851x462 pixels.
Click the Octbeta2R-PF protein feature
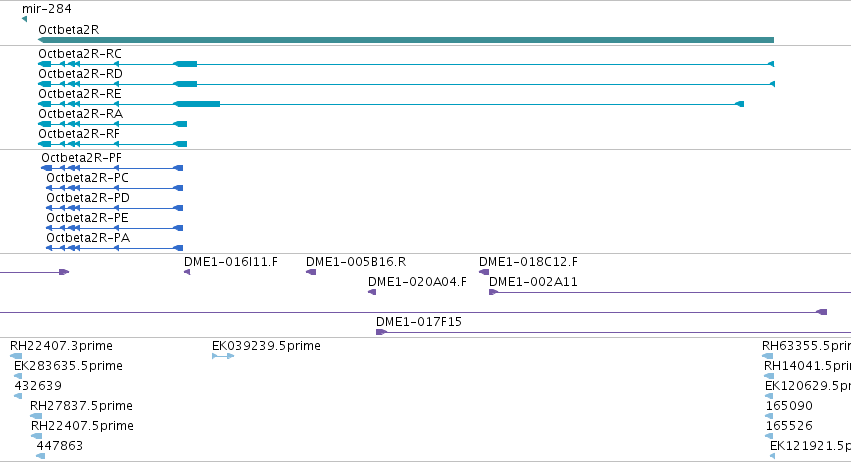click(x=112, y=168)
